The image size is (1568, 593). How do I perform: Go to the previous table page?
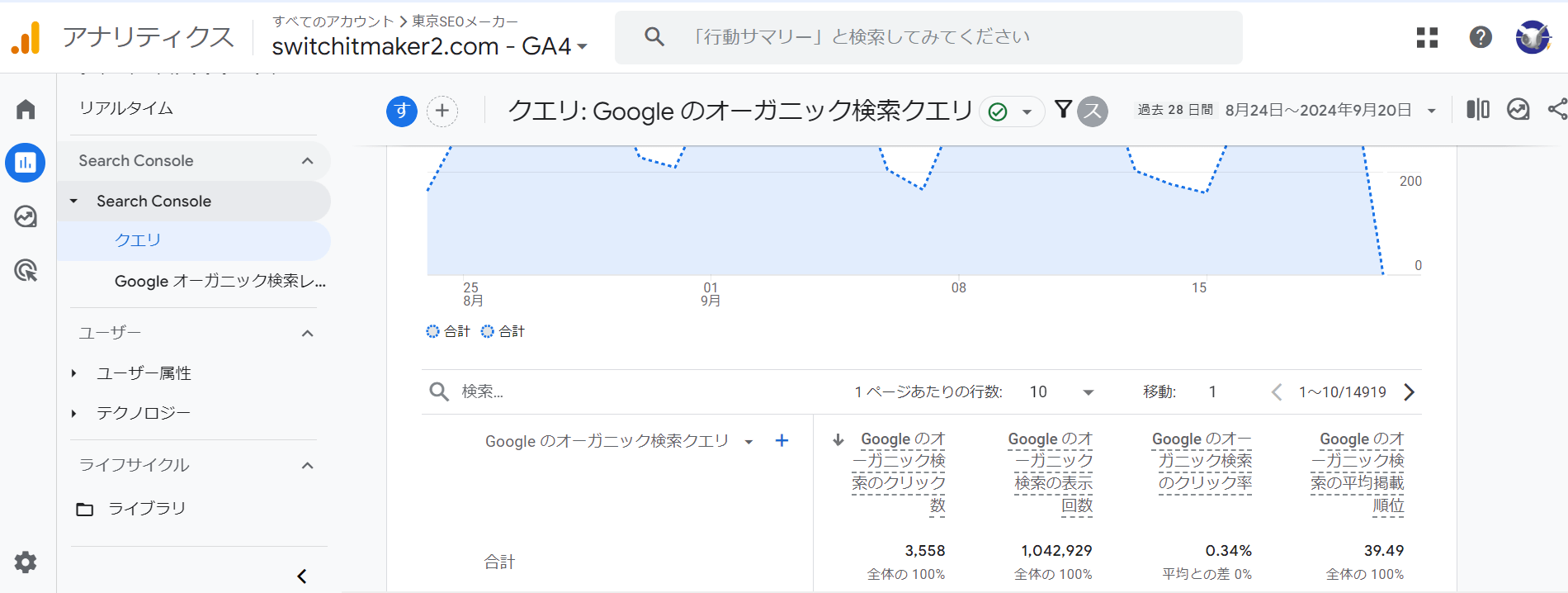1277,392
